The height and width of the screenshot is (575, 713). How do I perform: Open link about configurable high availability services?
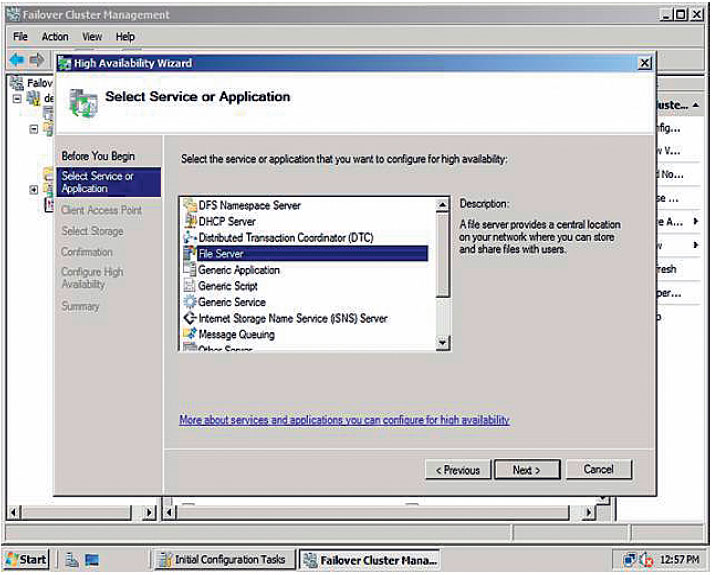click(344, 420)
